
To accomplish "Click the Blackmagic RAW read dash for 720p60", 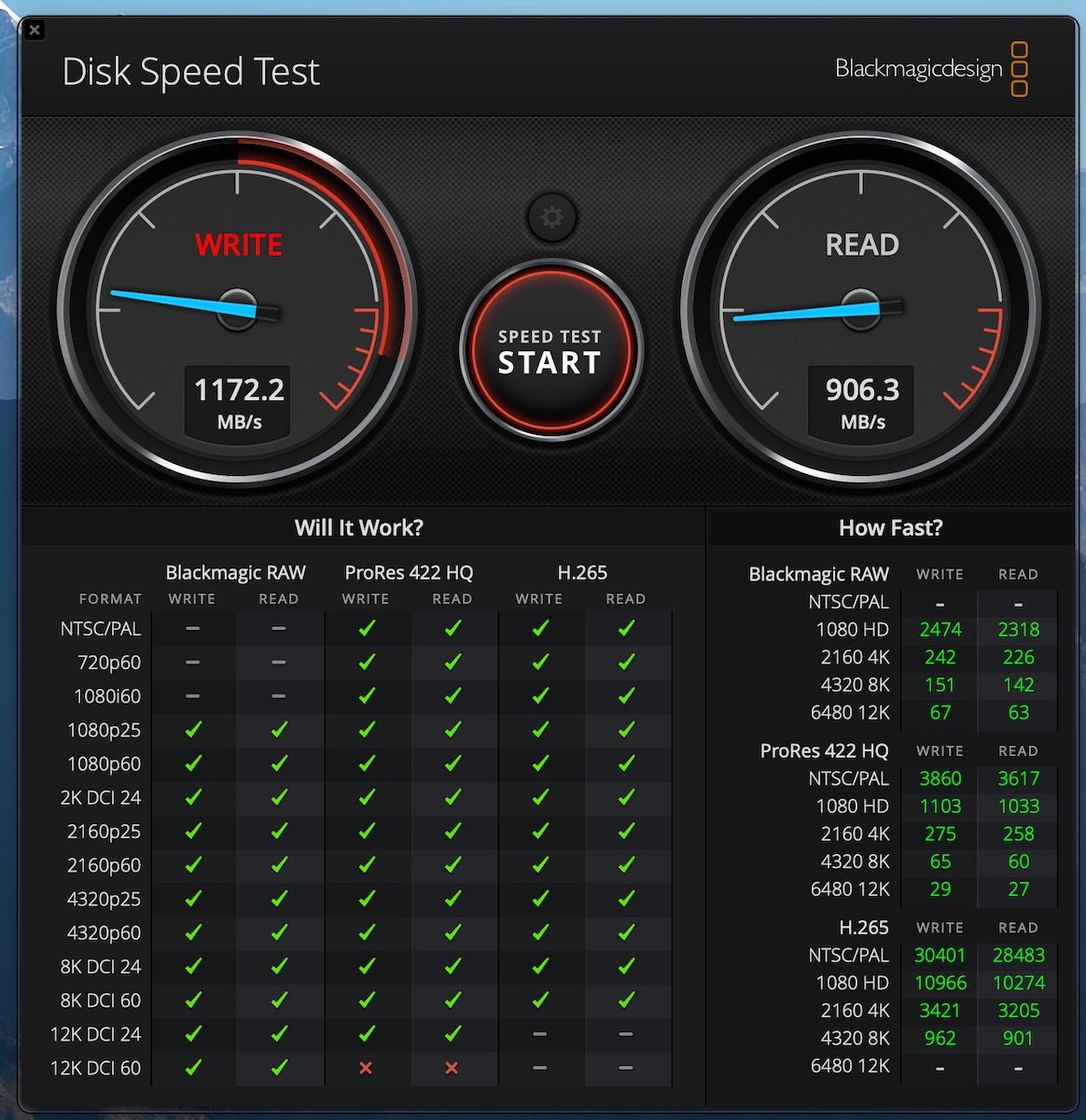I will tap(278, 663).
